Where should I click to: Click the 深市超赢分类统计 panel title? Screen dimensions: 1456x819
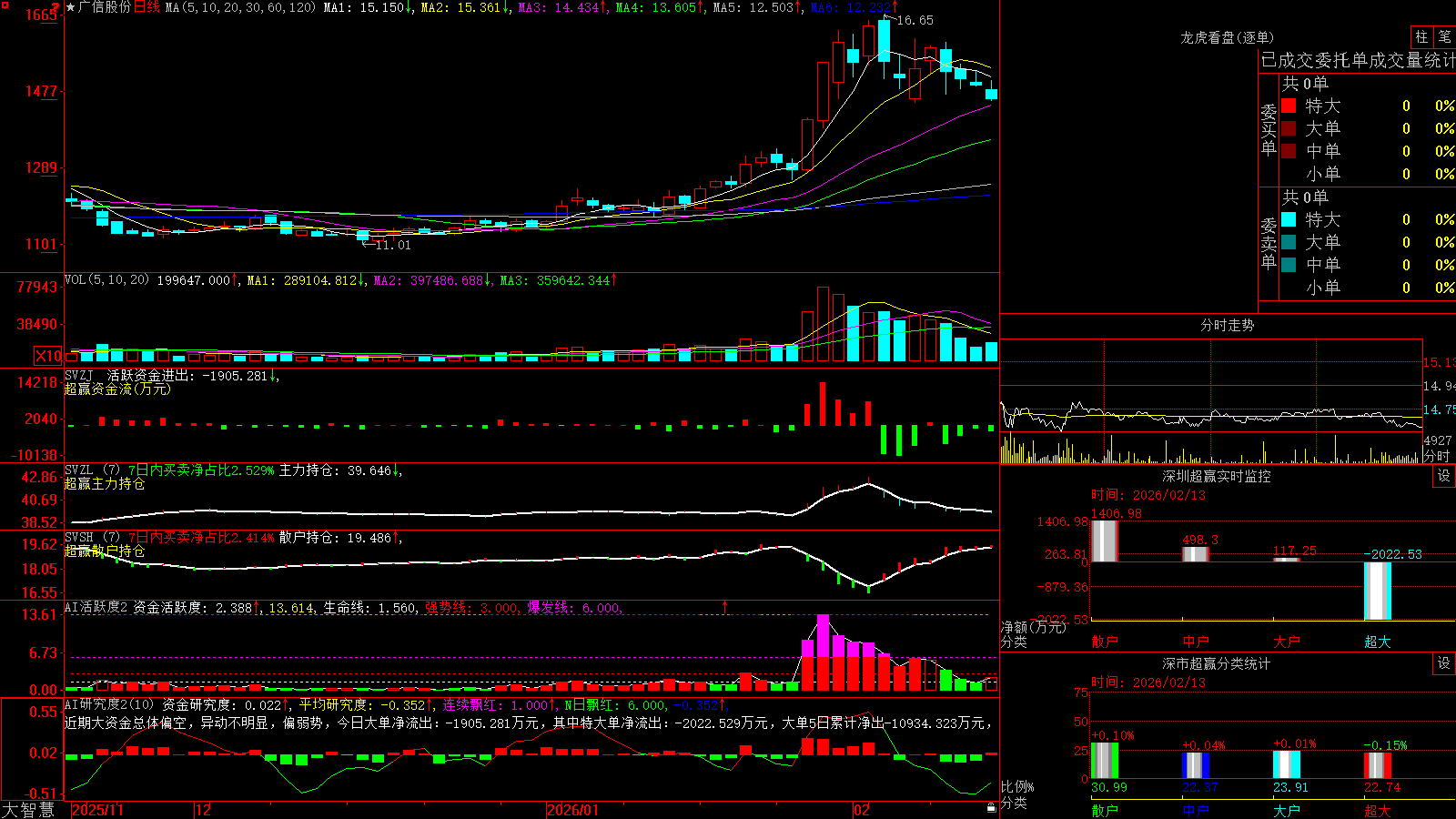pos(1217,663)
